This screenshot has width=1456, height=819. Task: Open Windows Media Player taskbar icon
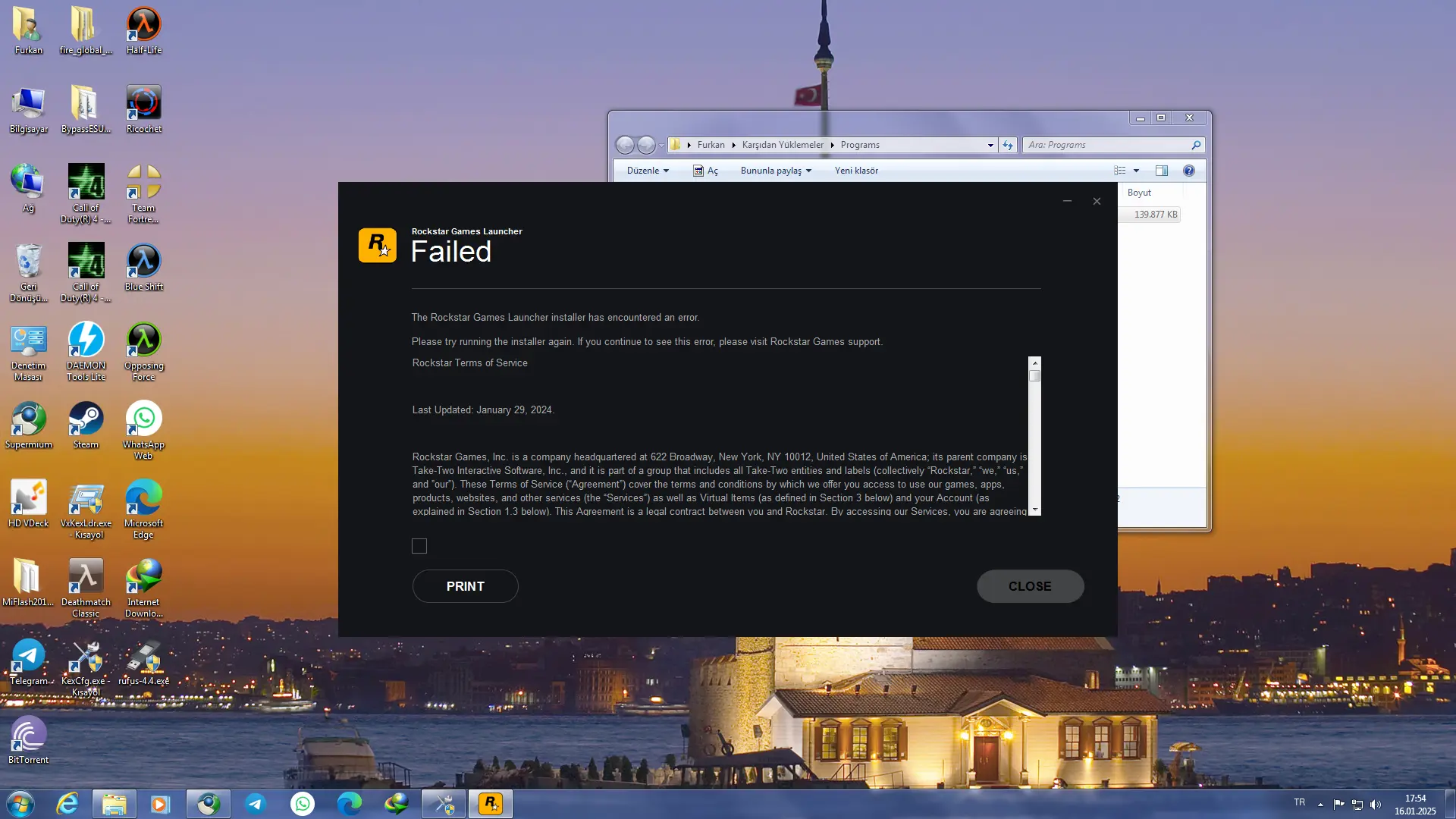pyautogui.click(x=159, y=803)
